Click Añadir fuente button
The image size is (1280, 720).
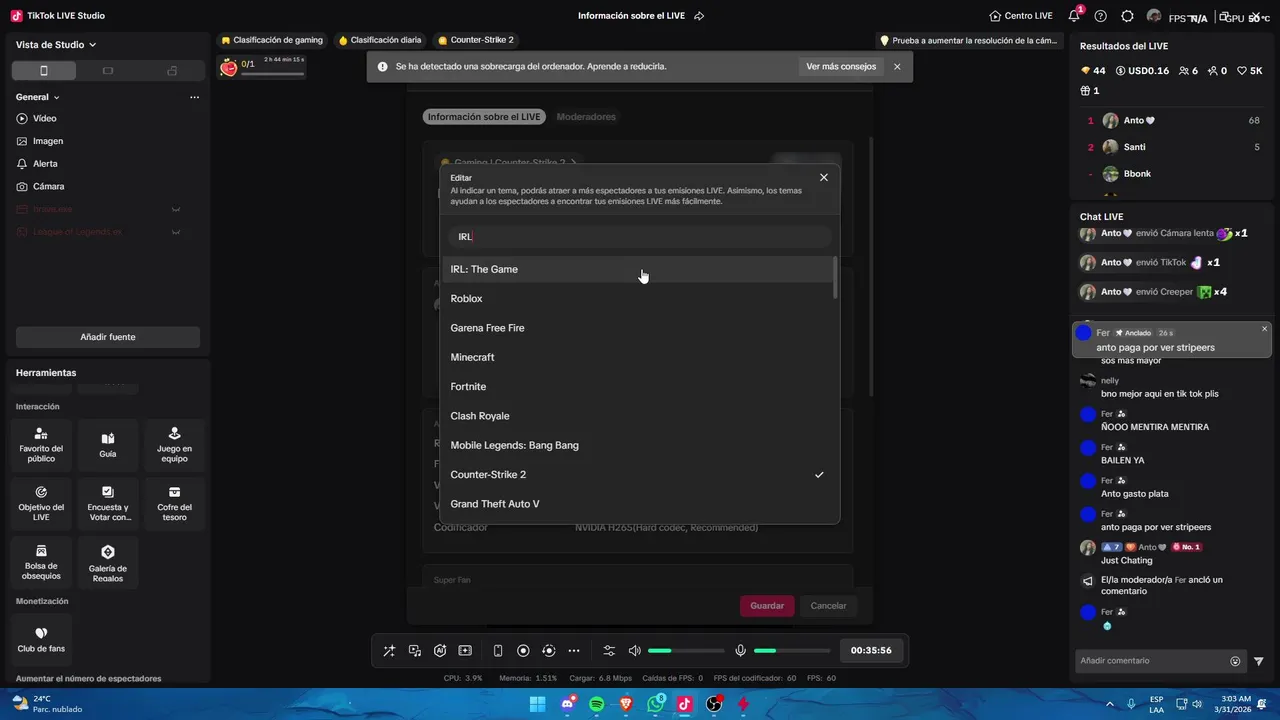[108, 337]
